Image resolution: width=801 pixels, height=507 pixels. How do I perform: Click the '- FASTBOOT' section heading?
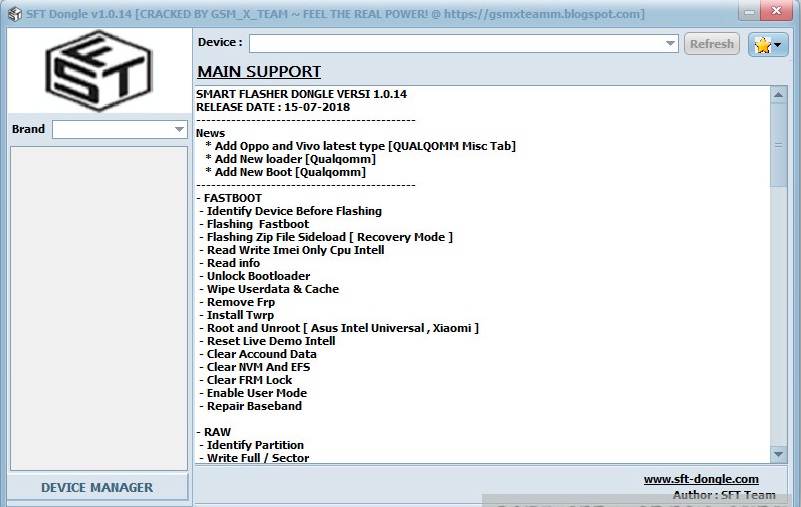(229, 198)
